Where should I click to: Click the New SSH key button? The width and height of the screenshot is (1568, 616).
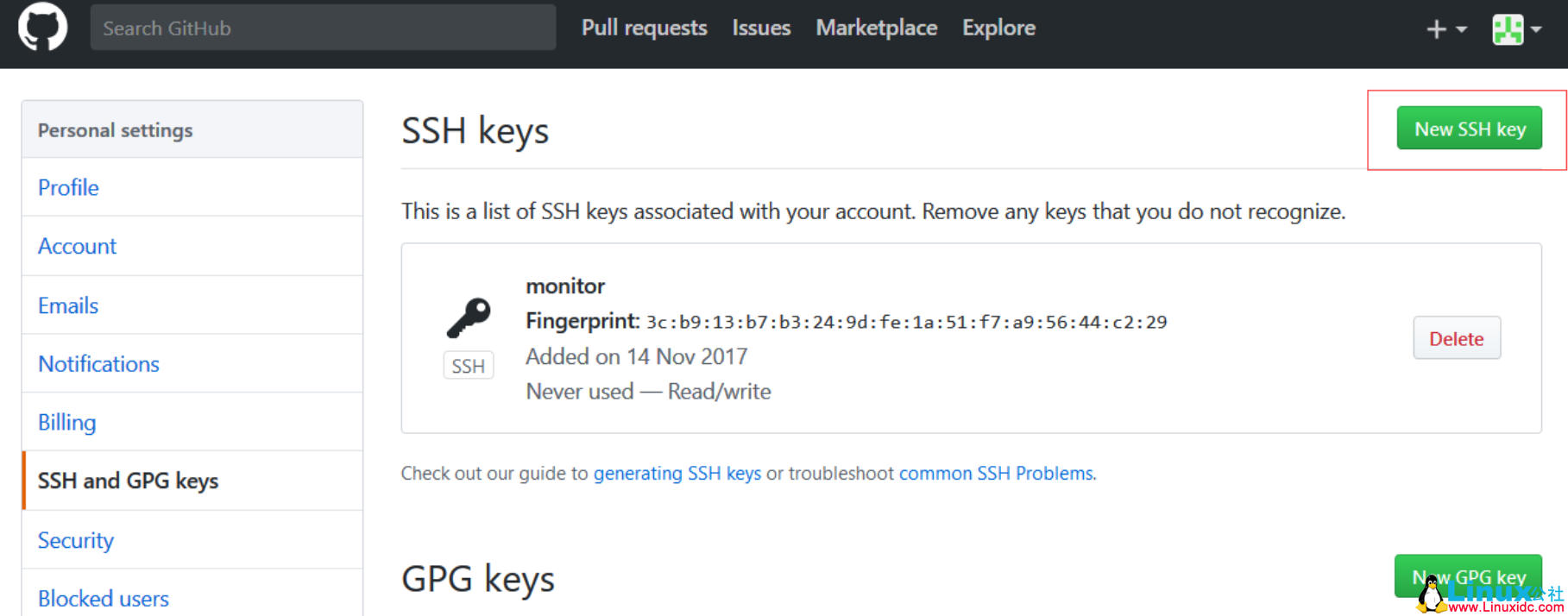pos(1469,129)
